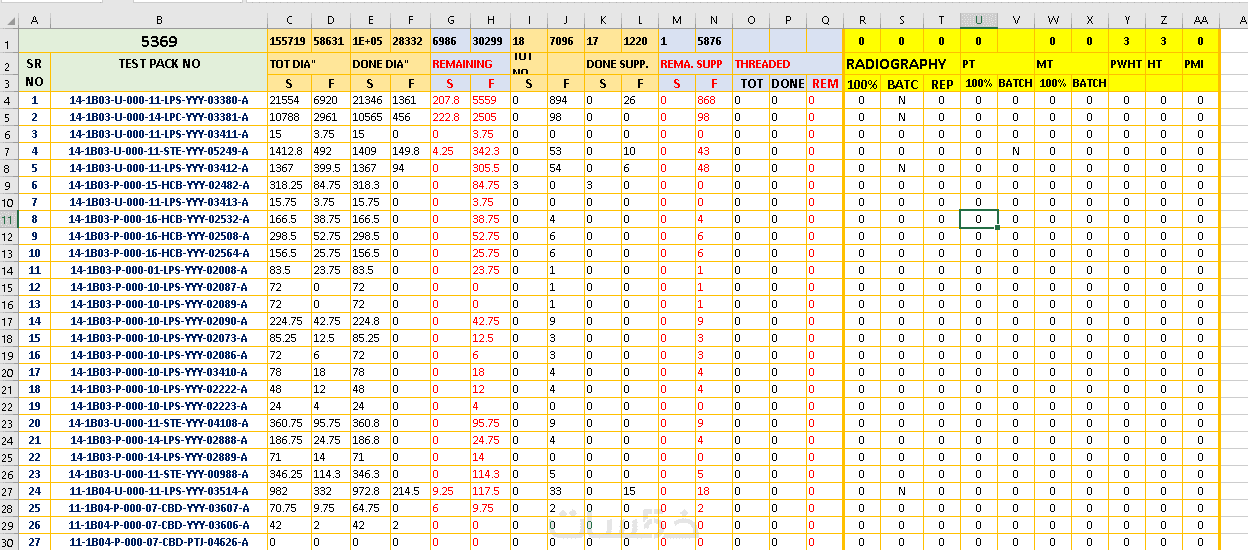Screen dimensions: 1248x550
Task: Click test pack 14-1B03-P-000-10-LPS-YYY-03410-A
Action: (158, 372)
